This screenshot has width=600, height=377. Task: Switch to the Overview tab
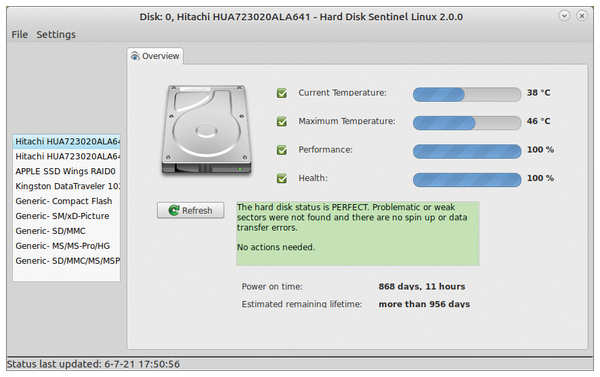155,56
